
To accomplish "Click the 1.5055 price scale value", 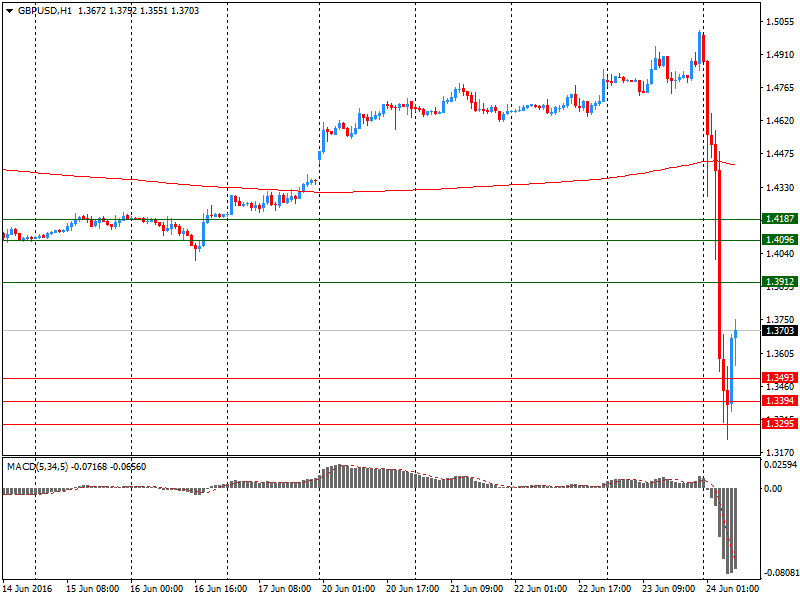I will click(x=780, y=21).
